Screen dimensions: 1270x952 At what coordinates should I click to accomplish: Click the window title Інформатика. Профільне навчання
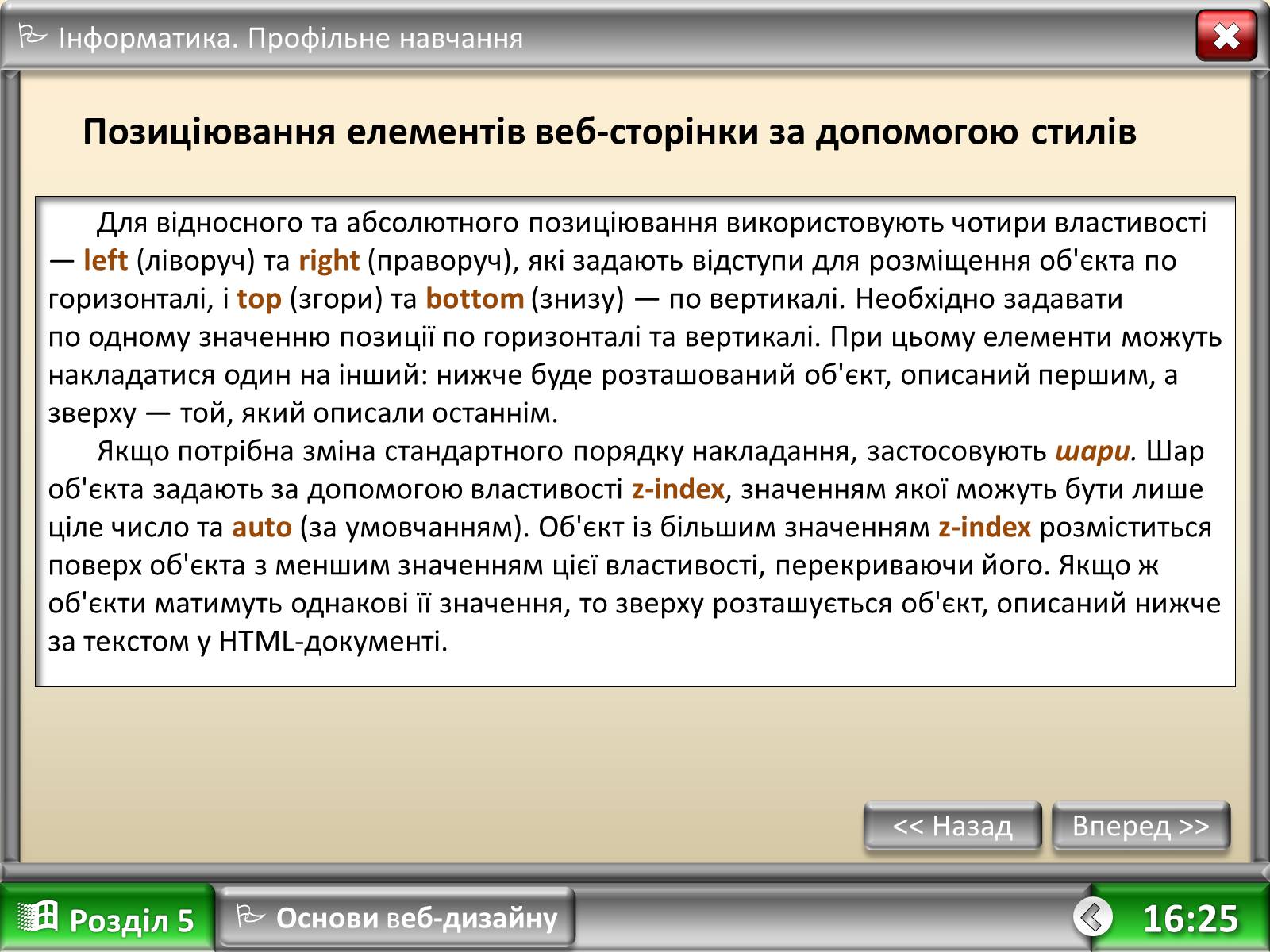(x=291, y=38)
